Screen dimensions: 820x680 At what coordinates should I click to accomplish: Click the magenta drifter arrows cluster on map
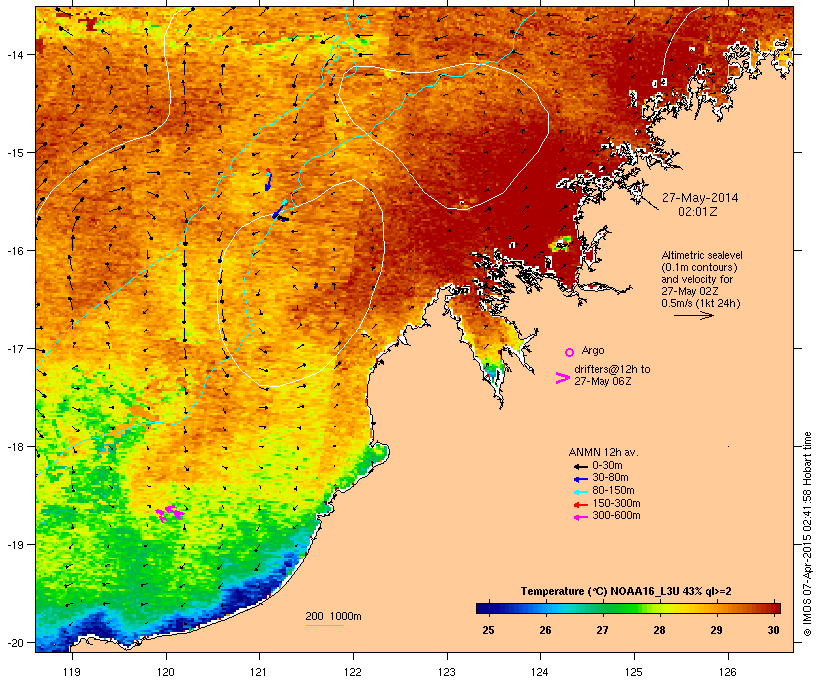(x=170, y=513)
